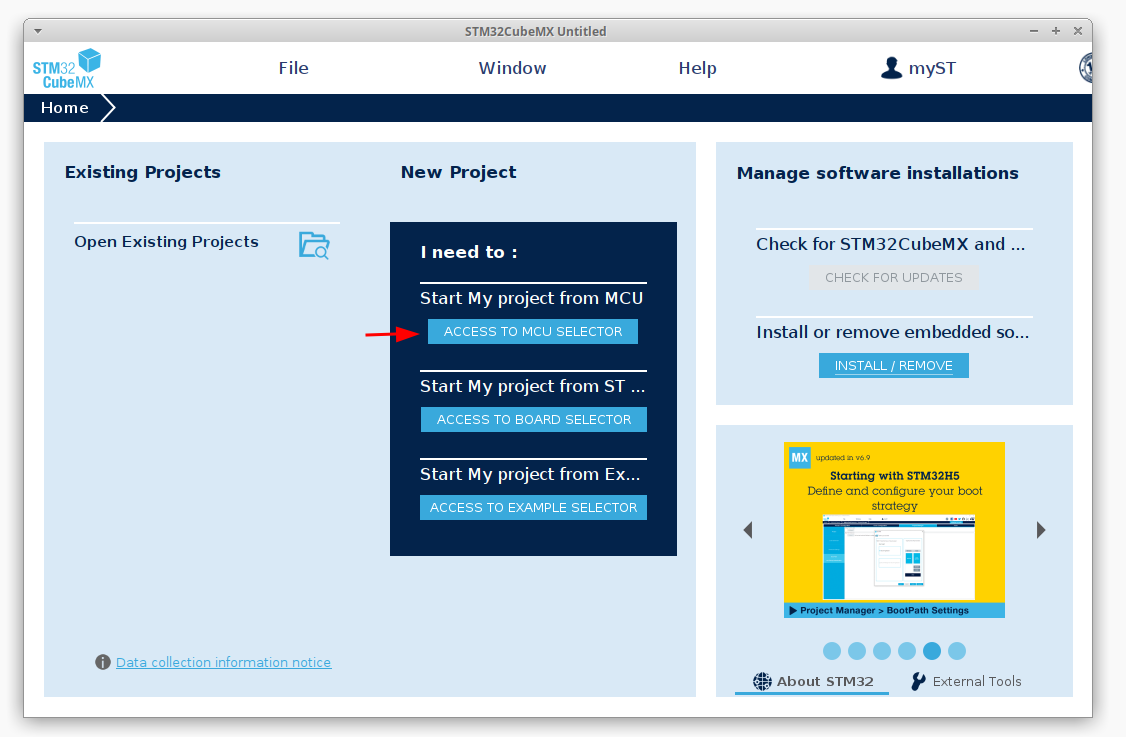Click Open Existing Projects label
Image resolution: width=1126 pixels, height=737 pixels.
(x=167, y=242)
